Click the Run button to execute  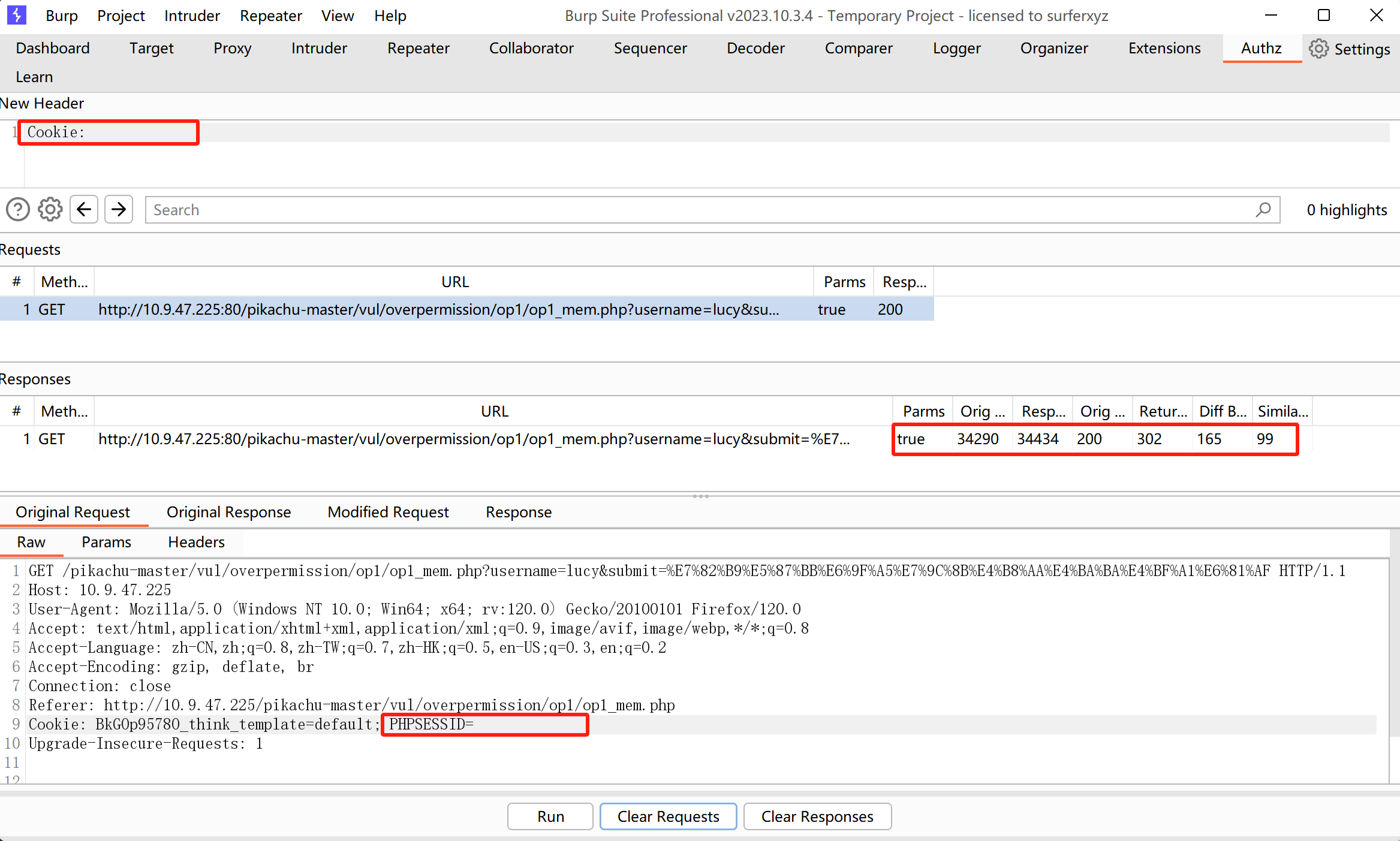[551, 816]
